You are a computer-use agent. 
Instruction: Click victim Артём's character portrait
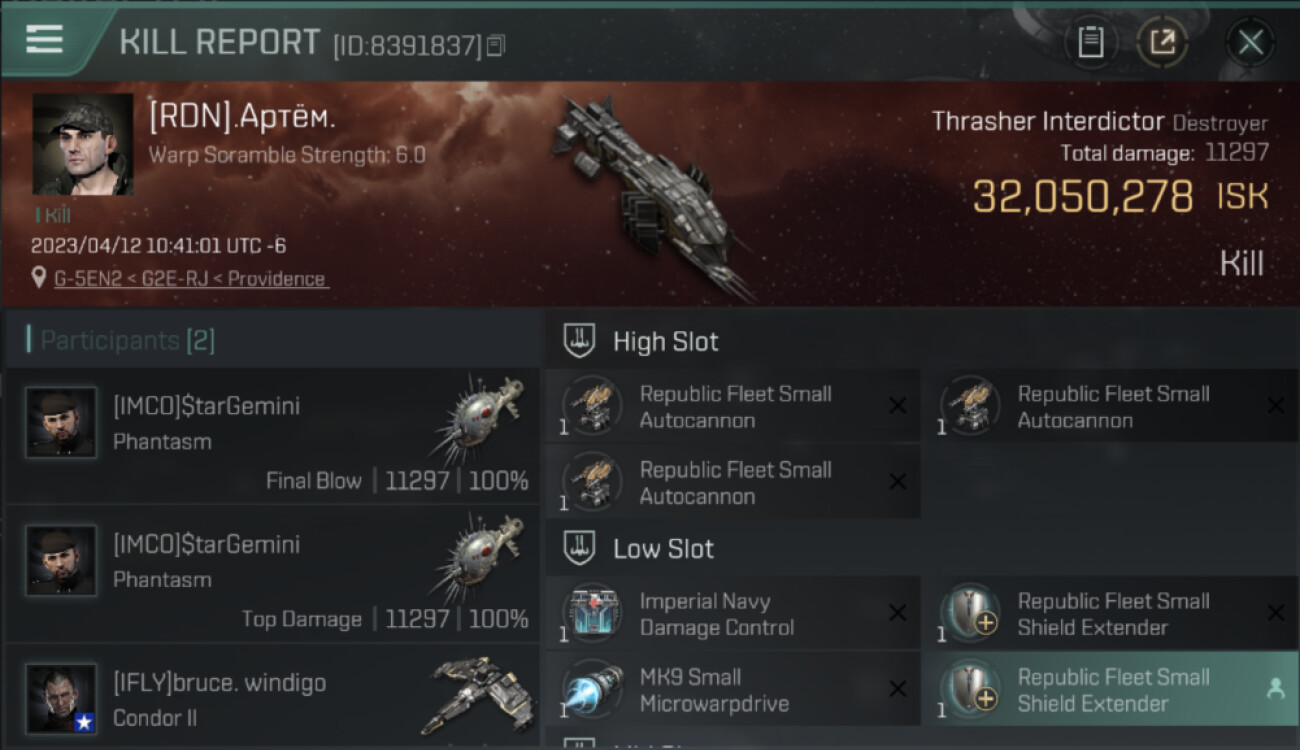click(x=83, y=145)
